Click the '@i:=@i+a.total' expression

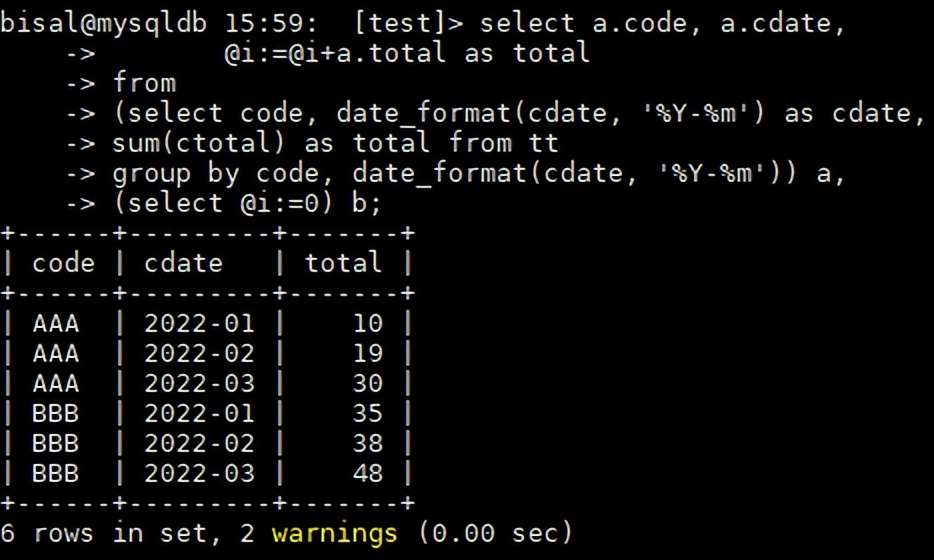tap(335, 53)
